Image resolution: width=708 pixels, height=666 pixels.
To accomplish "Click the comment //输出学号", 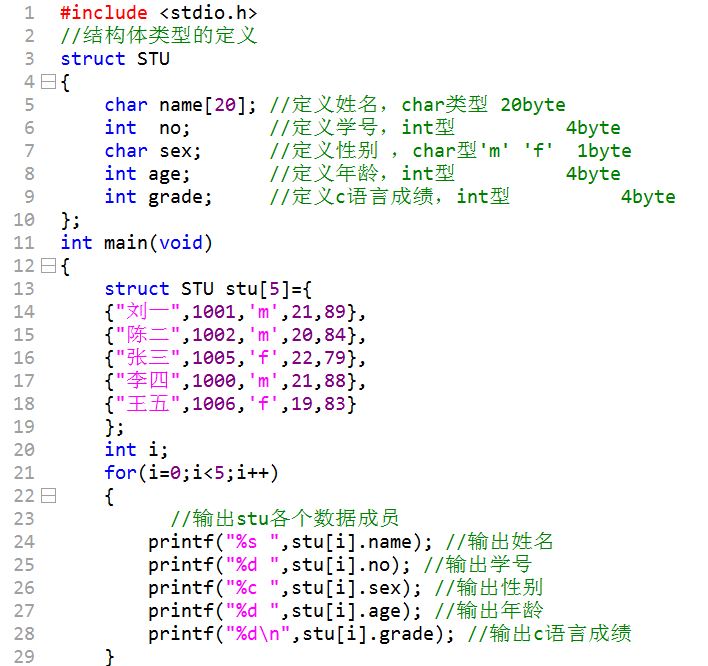I will (478, 564).
